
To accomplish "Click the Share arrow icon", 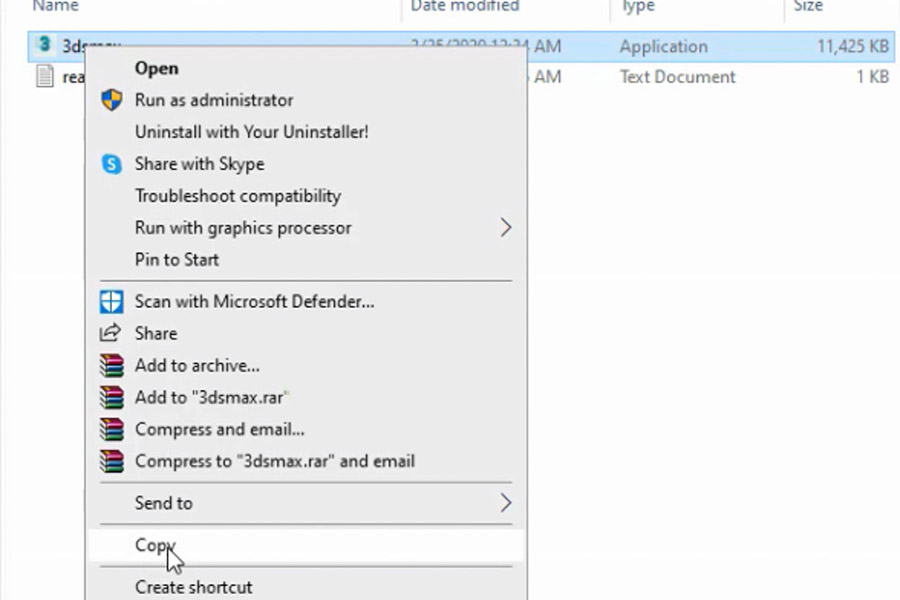I will pos(110,333).
